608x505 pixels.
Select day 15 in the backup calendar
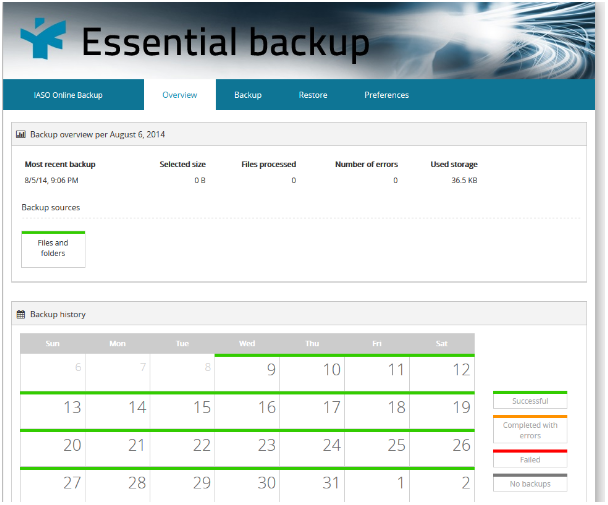(182, 410)
